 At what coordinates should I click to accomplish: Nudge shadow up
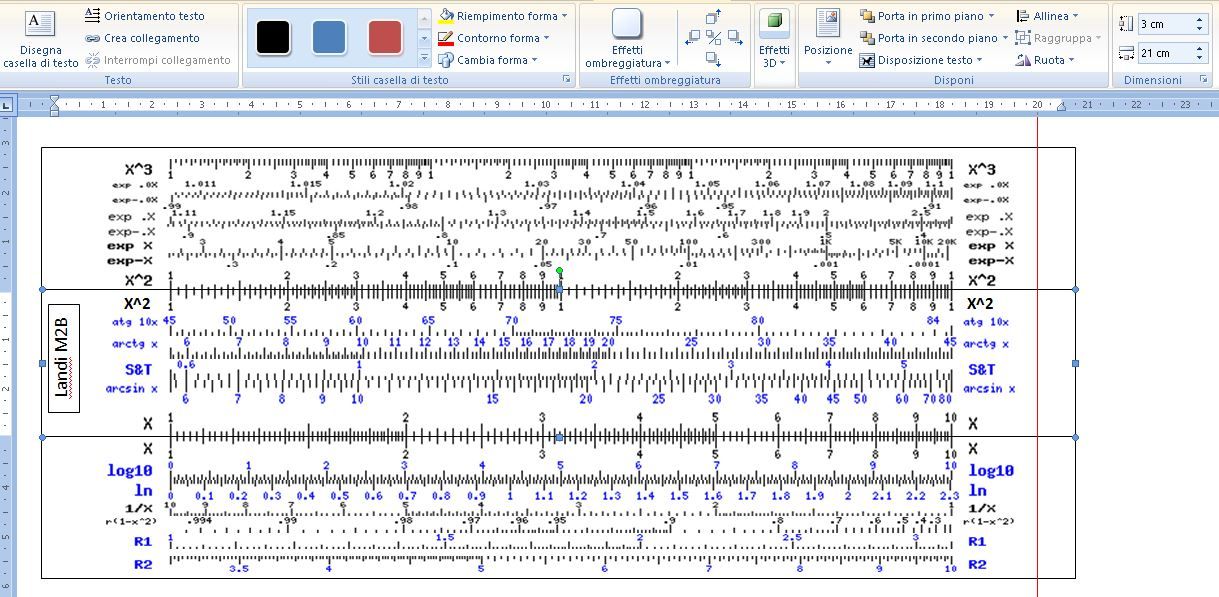[x=713, y=17]
